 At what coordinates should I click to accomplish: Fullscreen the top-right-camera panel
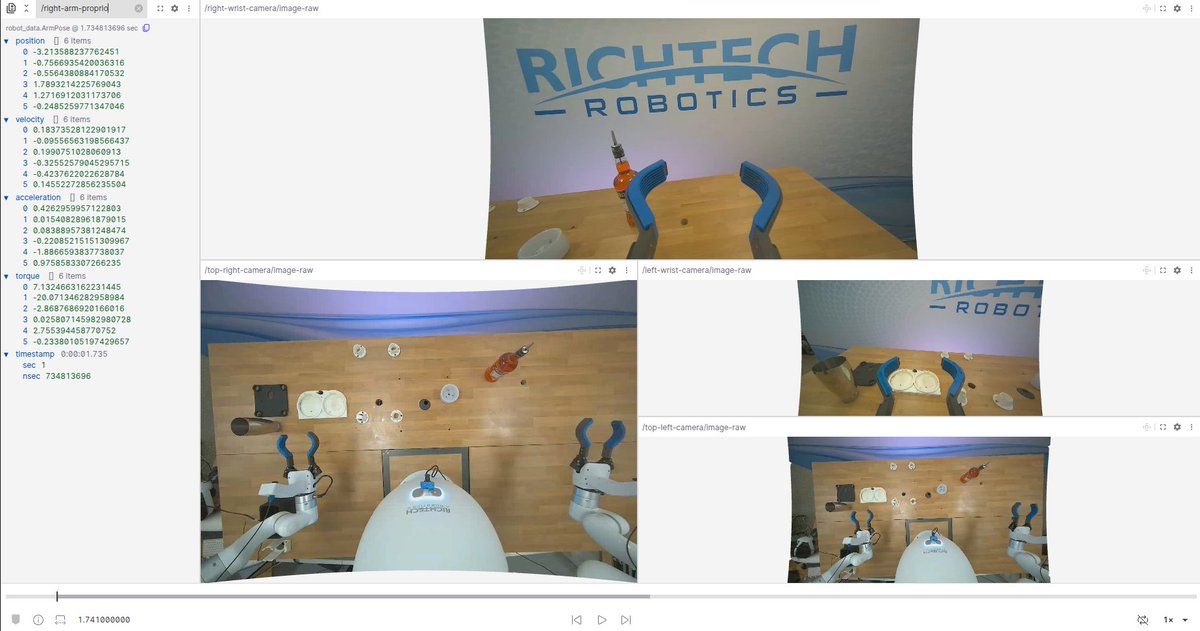point(598,270)
